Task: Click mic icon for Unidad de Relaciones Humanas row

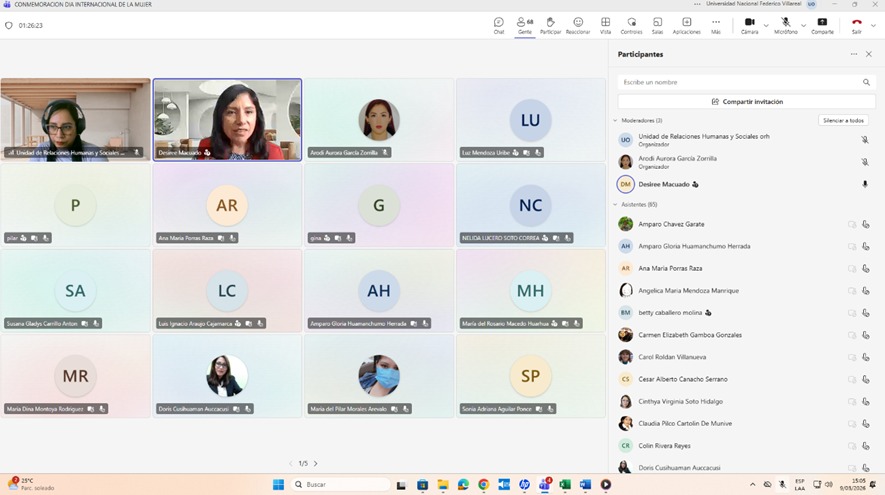Action: [865, 139]
